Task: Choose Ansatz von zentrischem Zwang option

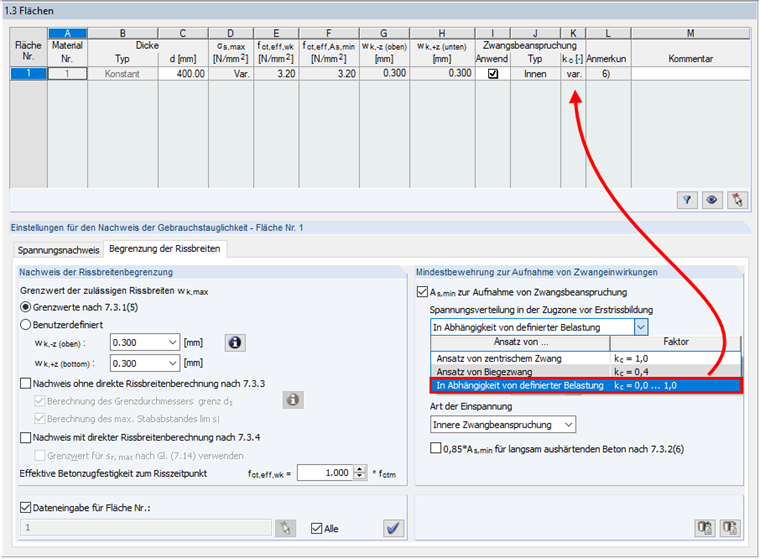Action: click(586, 358)
